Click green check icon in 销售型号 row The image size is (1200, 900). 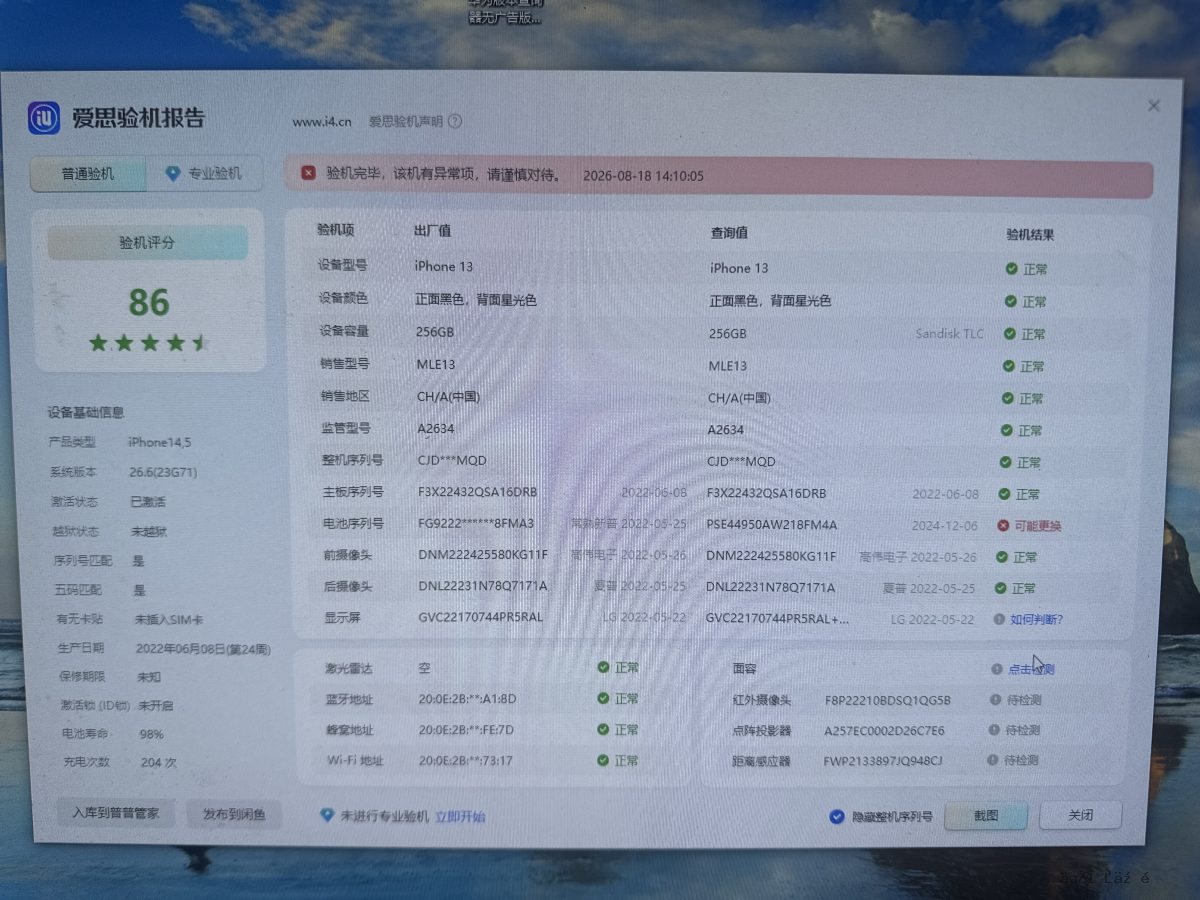[1009, 366]
